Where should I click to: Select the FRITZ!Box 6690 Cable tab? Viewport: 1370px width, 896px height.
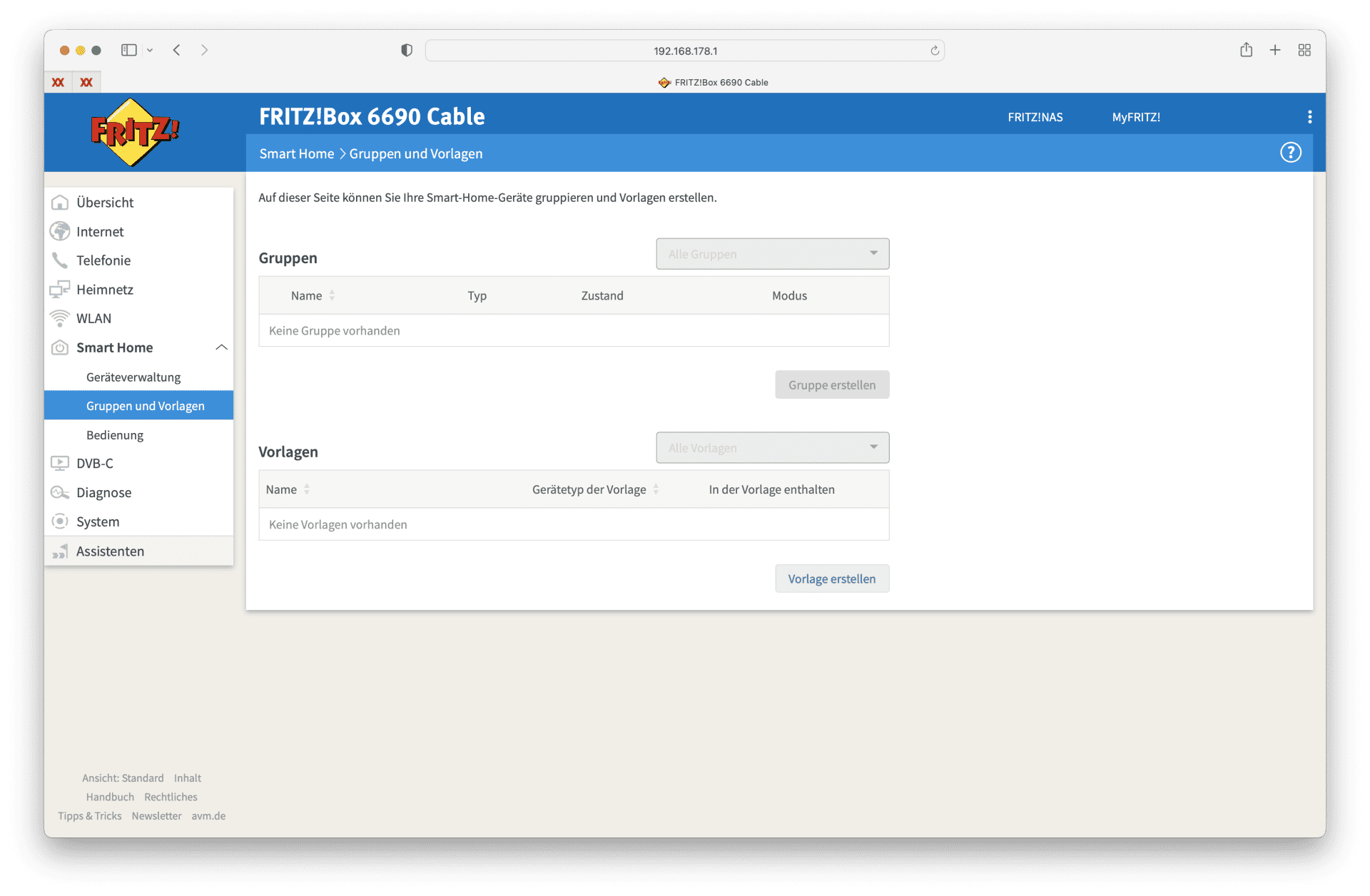click(713, 83)
